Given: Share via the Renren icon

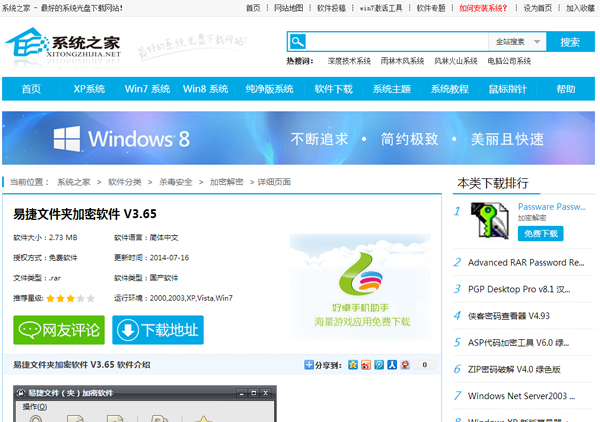Looking at the screenshot, I should click(x=392, y=365).
